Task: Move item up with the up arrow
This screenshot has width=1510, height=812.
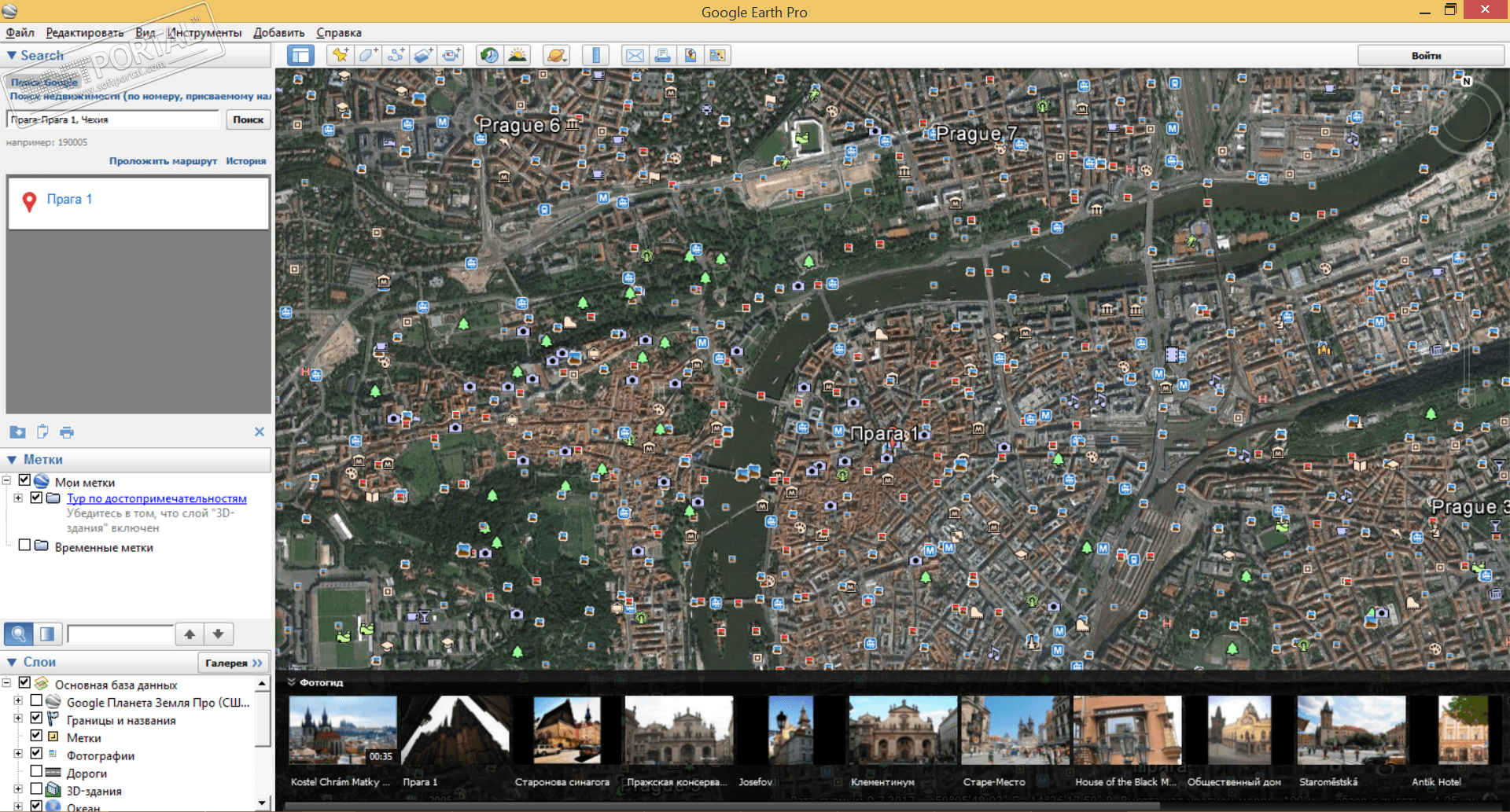Action: (x=190, y=634)
